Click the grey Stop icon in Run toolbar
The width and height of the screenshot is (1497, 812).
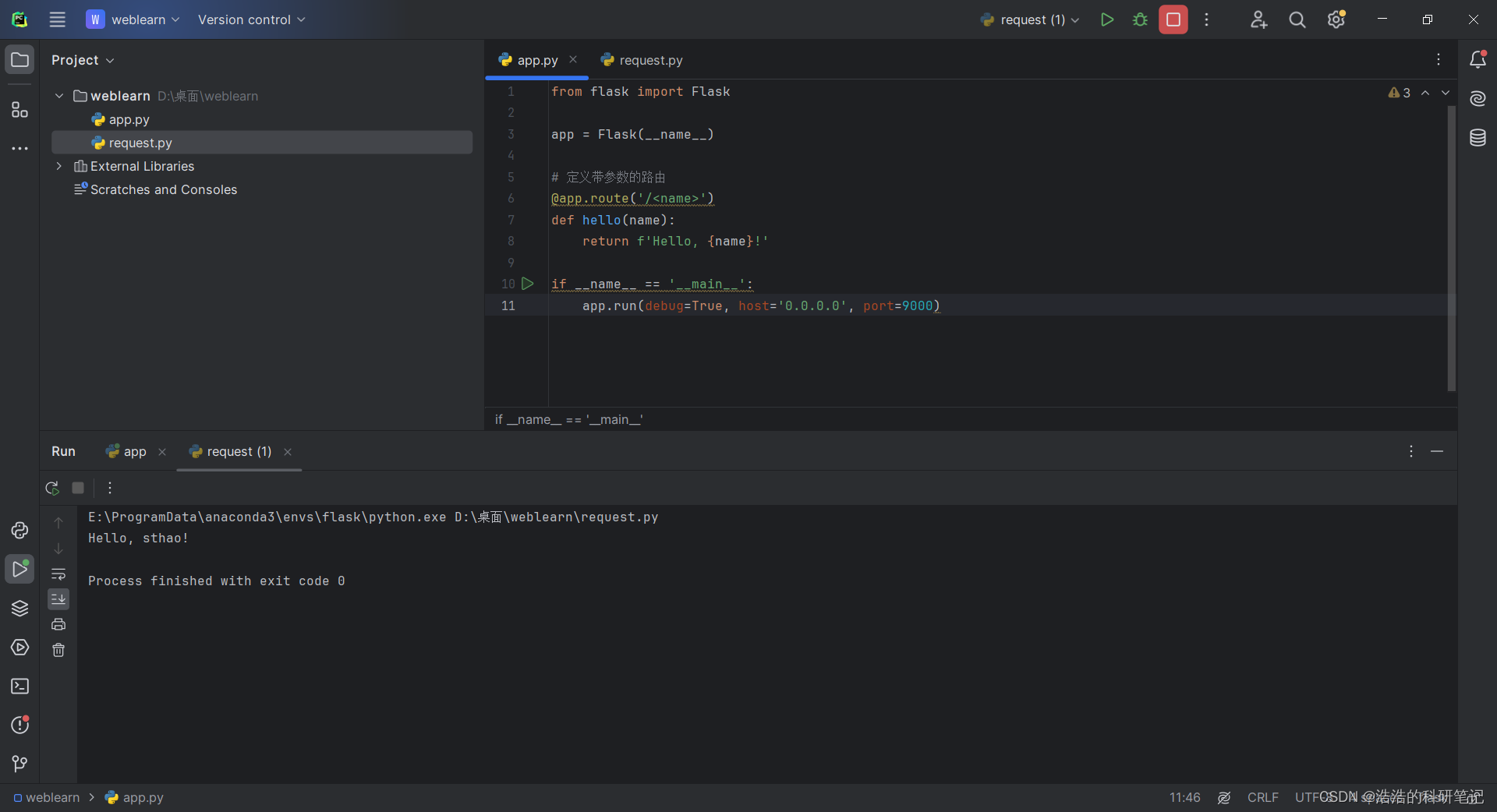click(78, 488)
